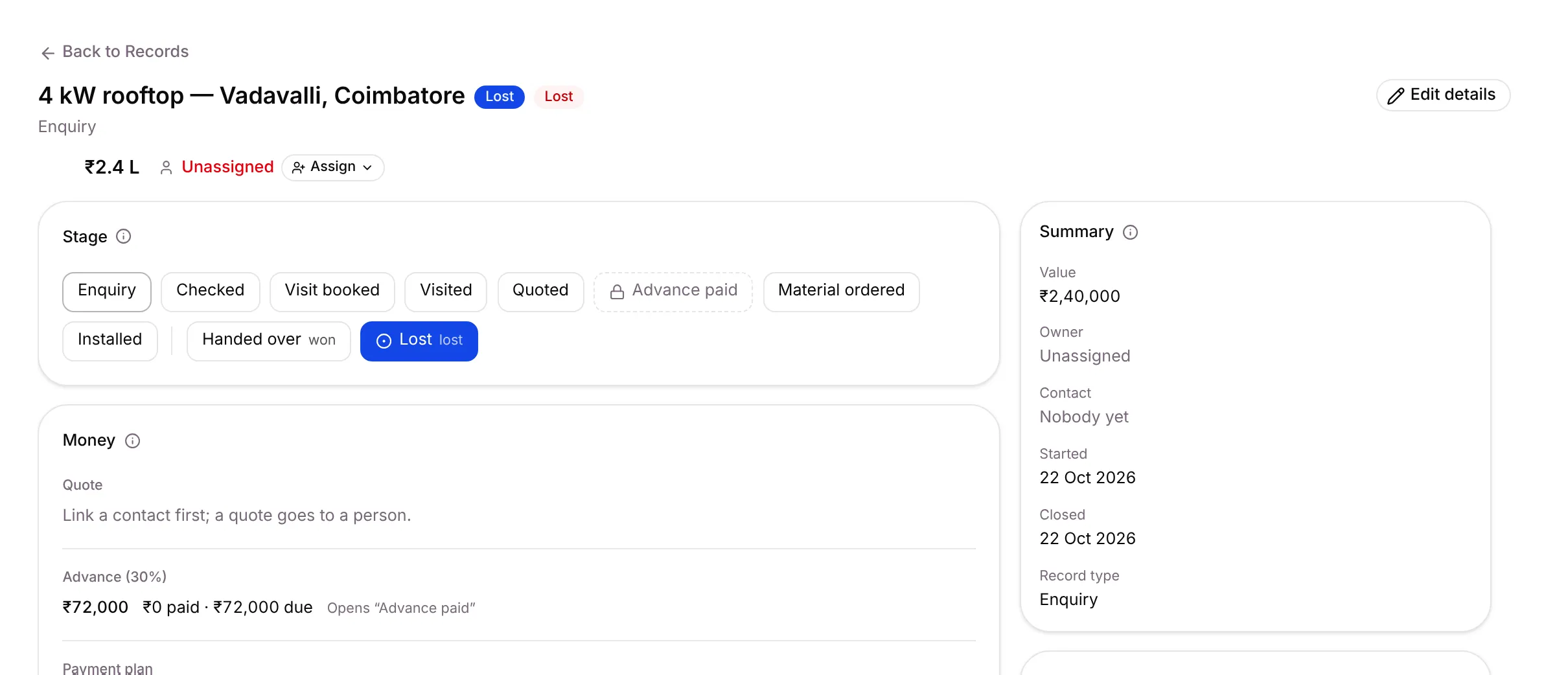Click the back arrow icon

tap(47, 52)
